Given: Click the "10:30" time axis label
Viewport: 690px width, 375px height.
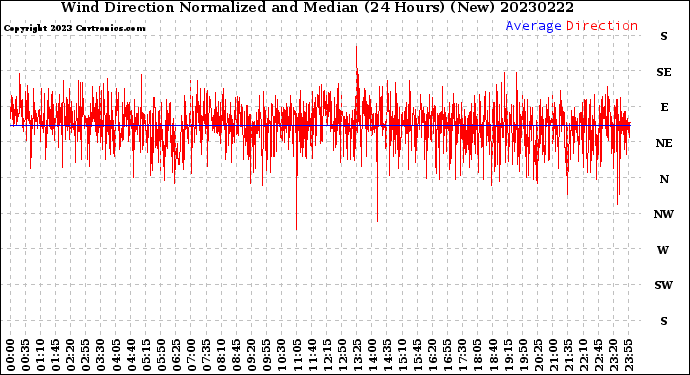Looking at the screenshot, I should pyautogui.click(x=282, y=355).
